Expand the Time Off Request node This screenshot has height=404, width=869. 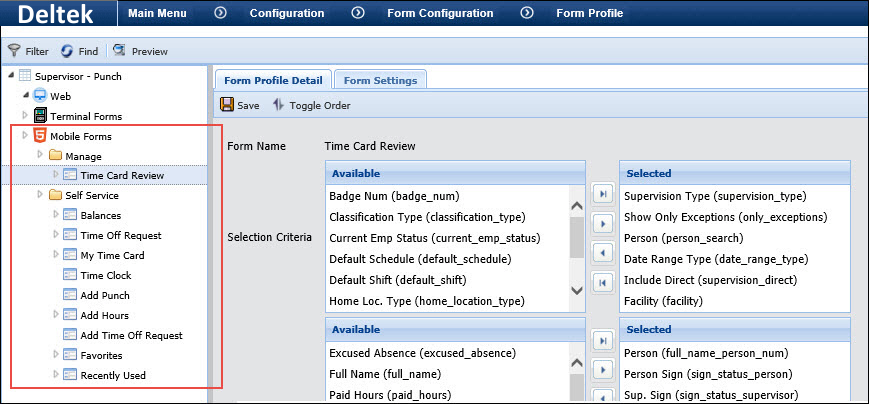point(56,236)
